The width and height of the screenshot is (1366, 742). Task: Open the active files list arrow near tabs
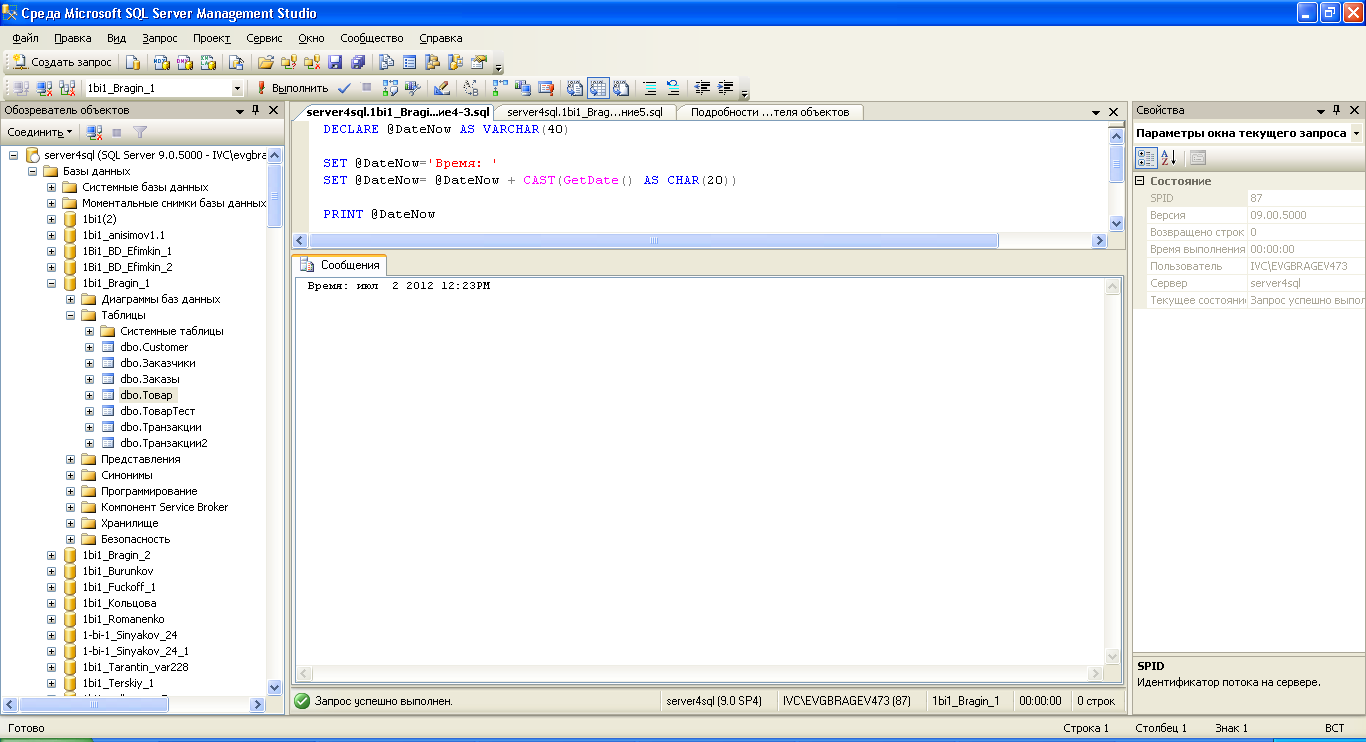pos(1096,112)
